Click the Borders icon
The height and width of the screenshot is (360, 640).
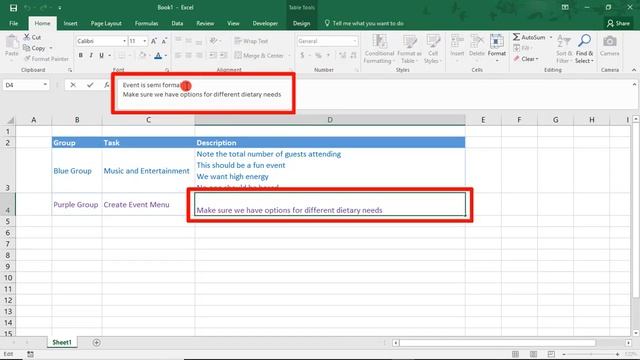122,55
